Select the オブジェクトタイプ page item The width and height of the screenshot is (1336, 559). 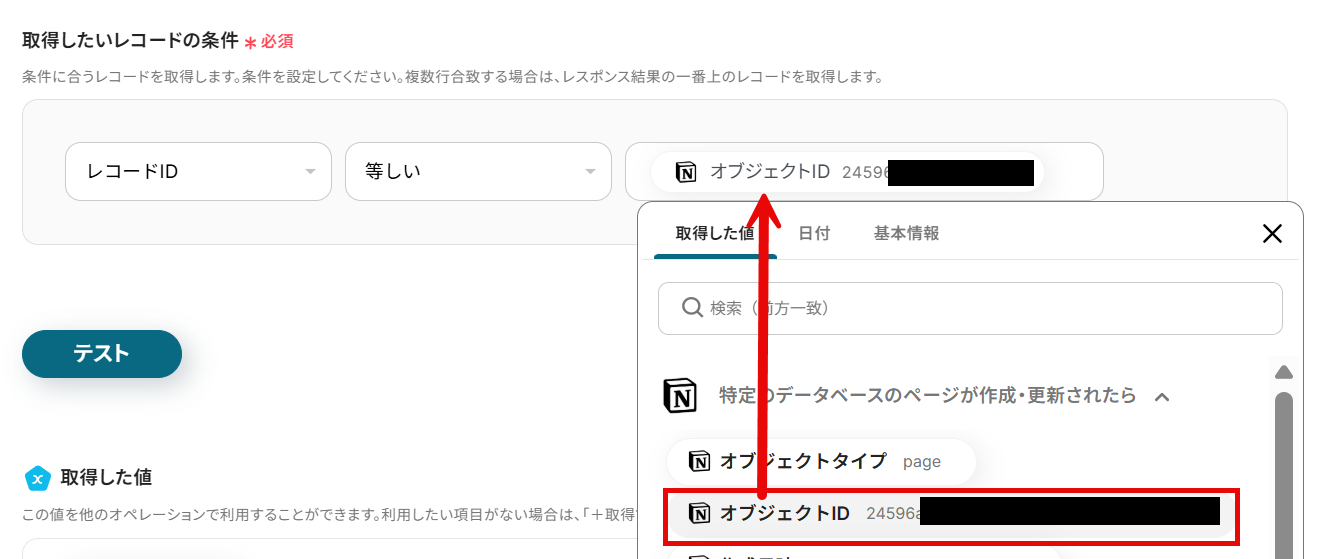(x=821, y=461)
